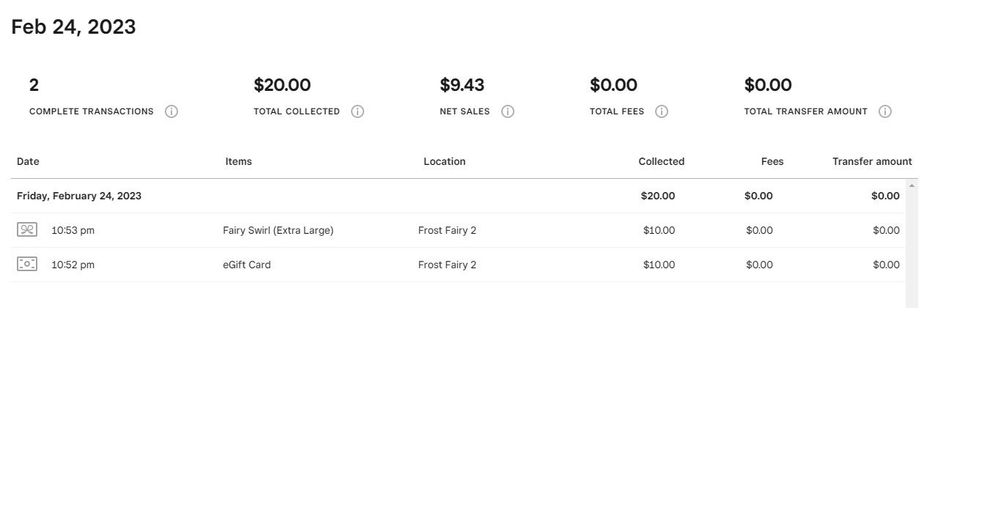Open the Fairy Swirl (Extra Large) transaction
This screenshot has height=513, width=998.
[x=278, y=231]
